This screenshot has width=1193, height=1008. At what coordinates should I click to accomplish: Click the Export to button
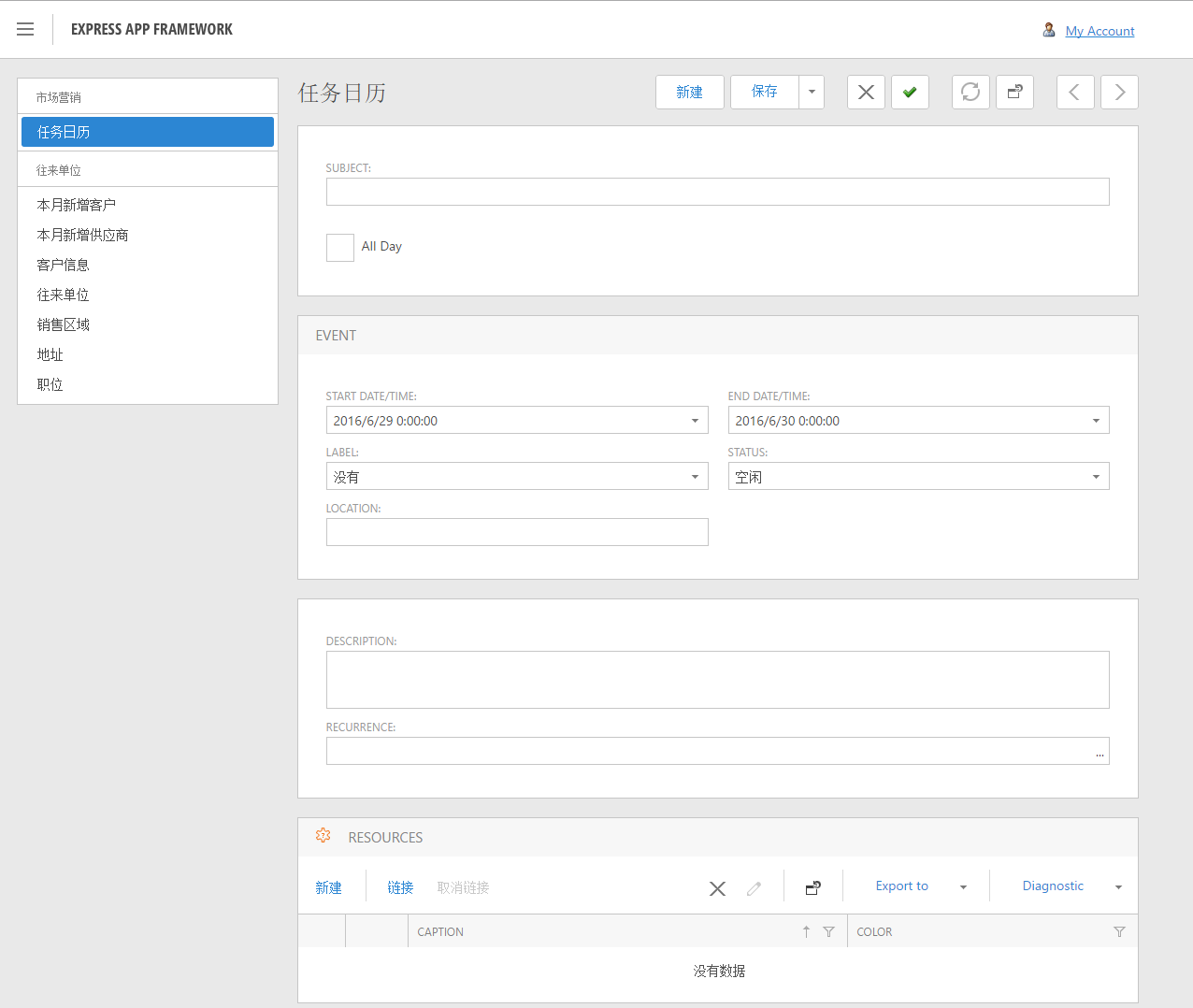(902, 886)
